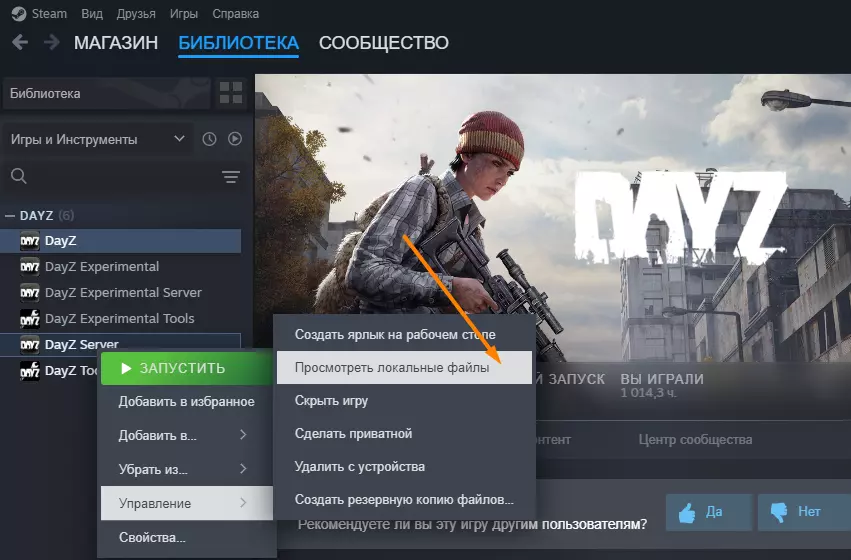Open the Управление submenu
This screenshot has width=851, height=560.
(x=187, y=503)
